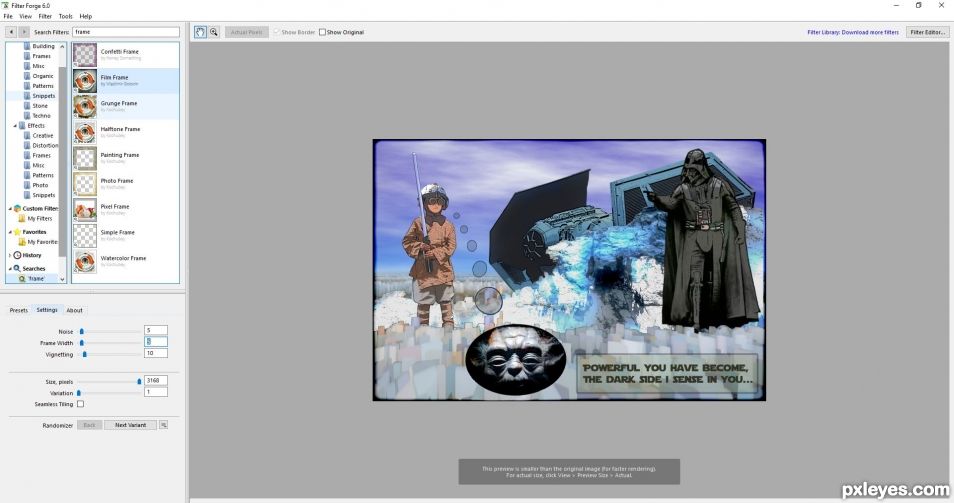Open randomizer options icon beside Next Variant
Viewport: 954px width, 503px height.
tap(164, 425)
